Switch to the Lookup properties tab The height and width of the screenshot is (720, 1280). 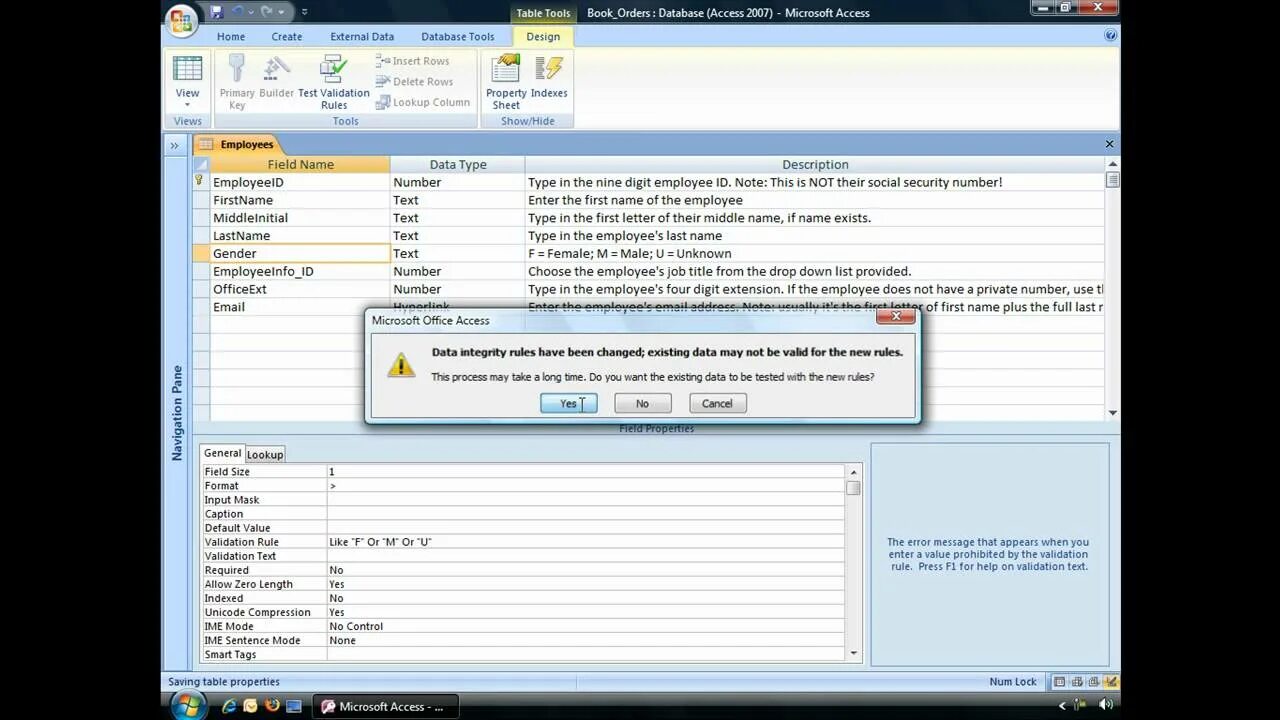(265, 454)
